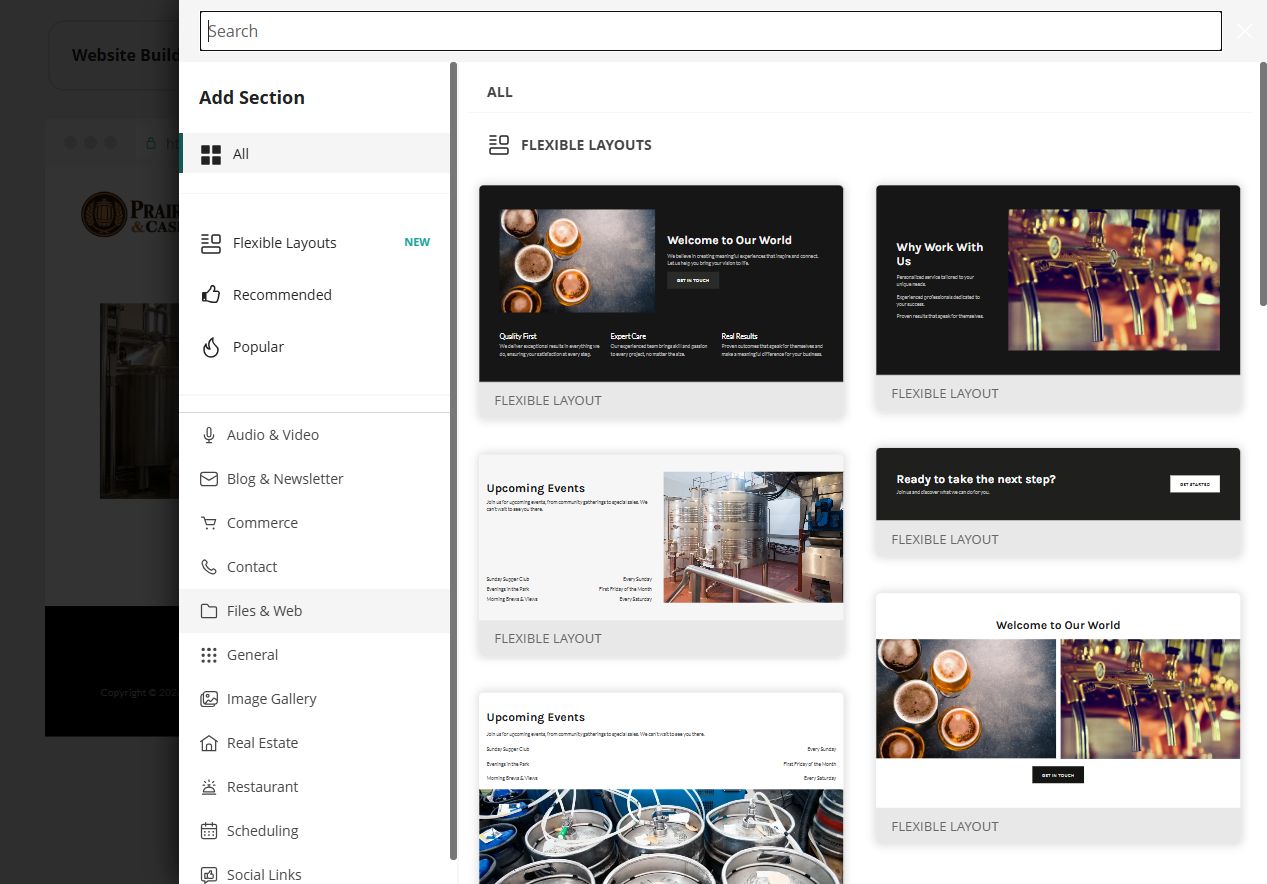Image resolution: width=1267 pixels, height=884 pixels.
Task: Click the section search field
Action: (711, 31)
